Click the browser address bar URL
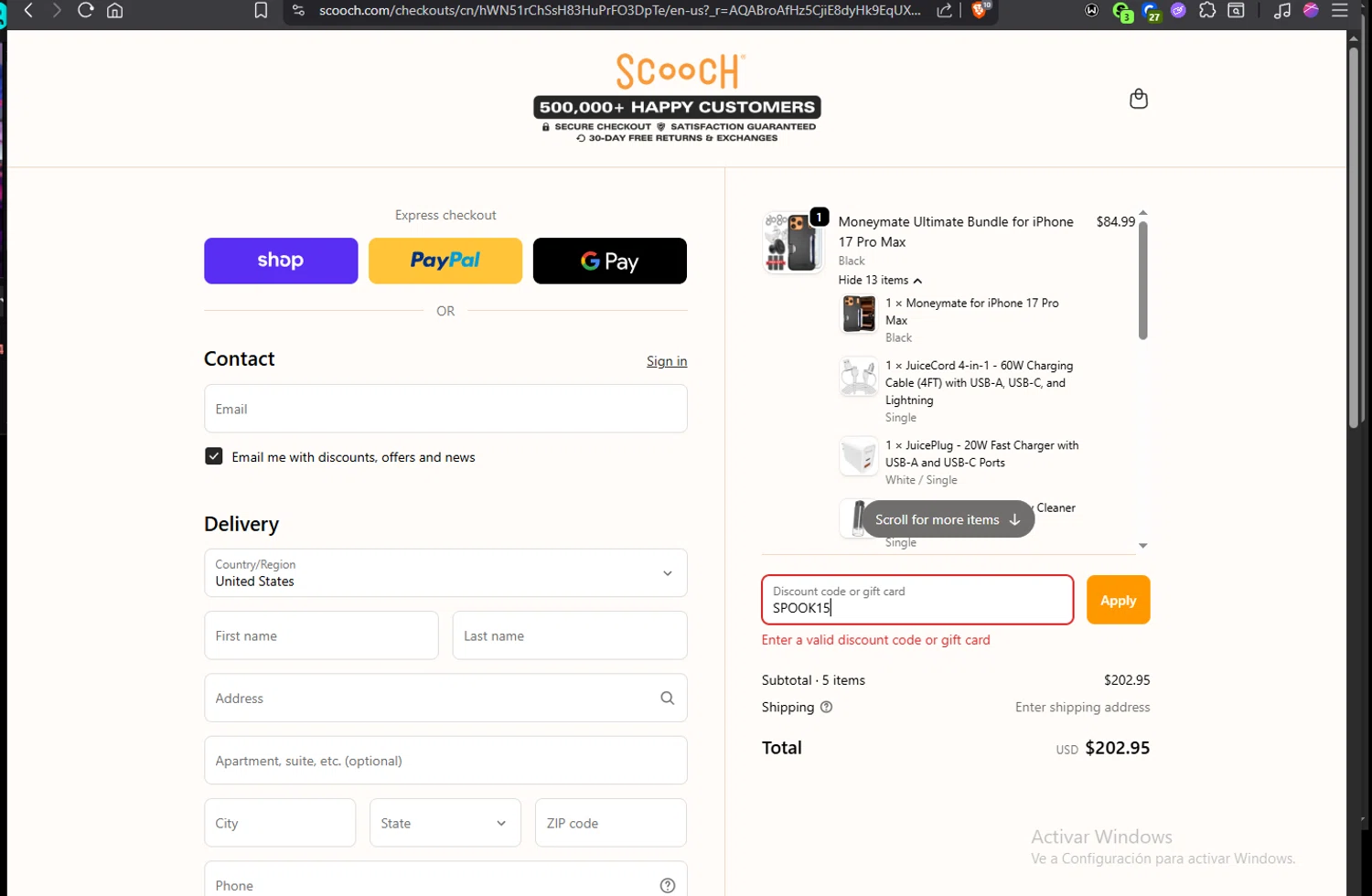The height and width of the screenshot is (896, 1372). (619, 10)
